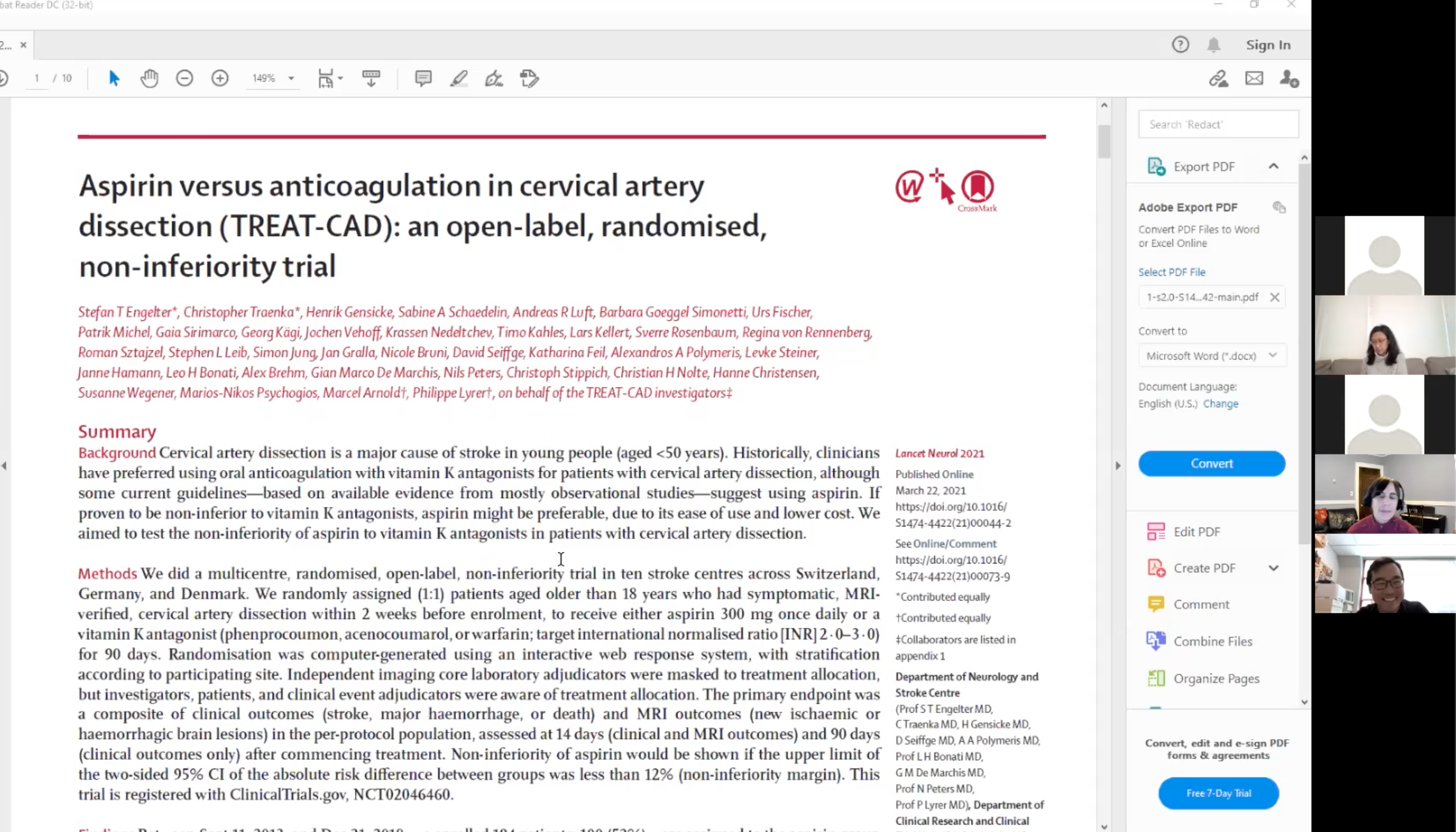Open the fit page options dropdown

[x=330, y=78]
